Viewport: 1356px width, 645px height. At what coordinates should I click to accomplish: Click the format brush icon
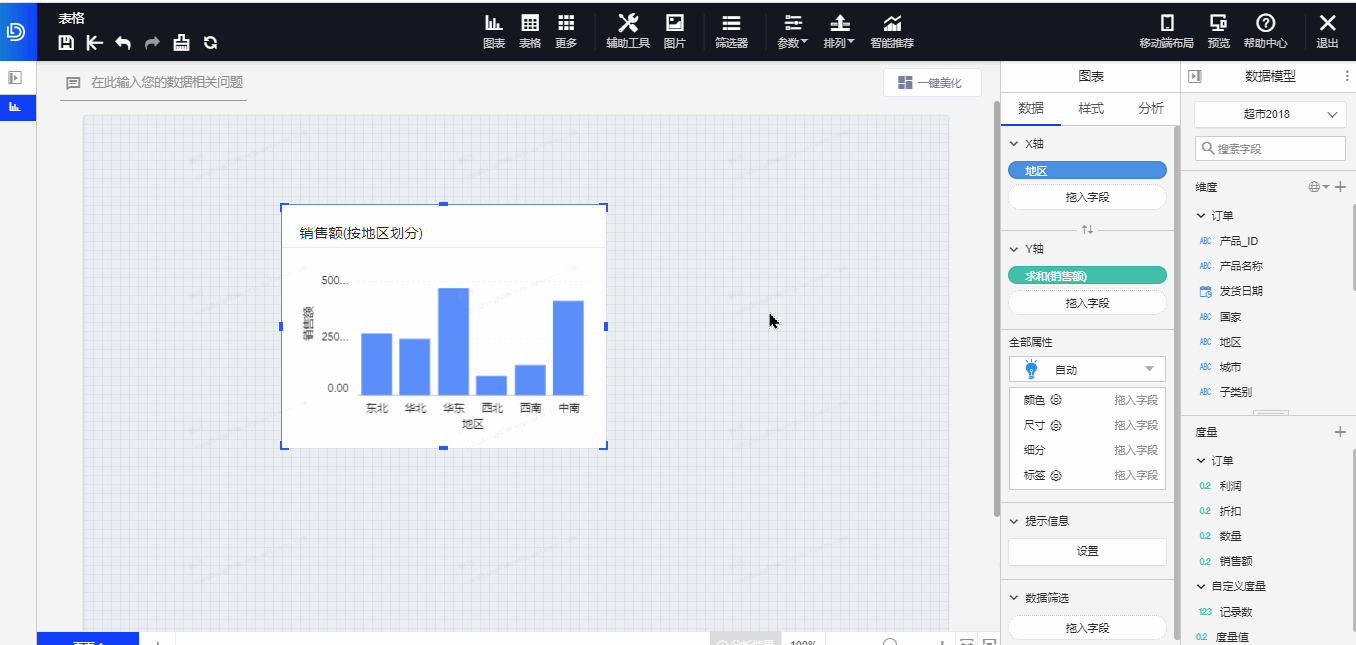pos(181,42)
